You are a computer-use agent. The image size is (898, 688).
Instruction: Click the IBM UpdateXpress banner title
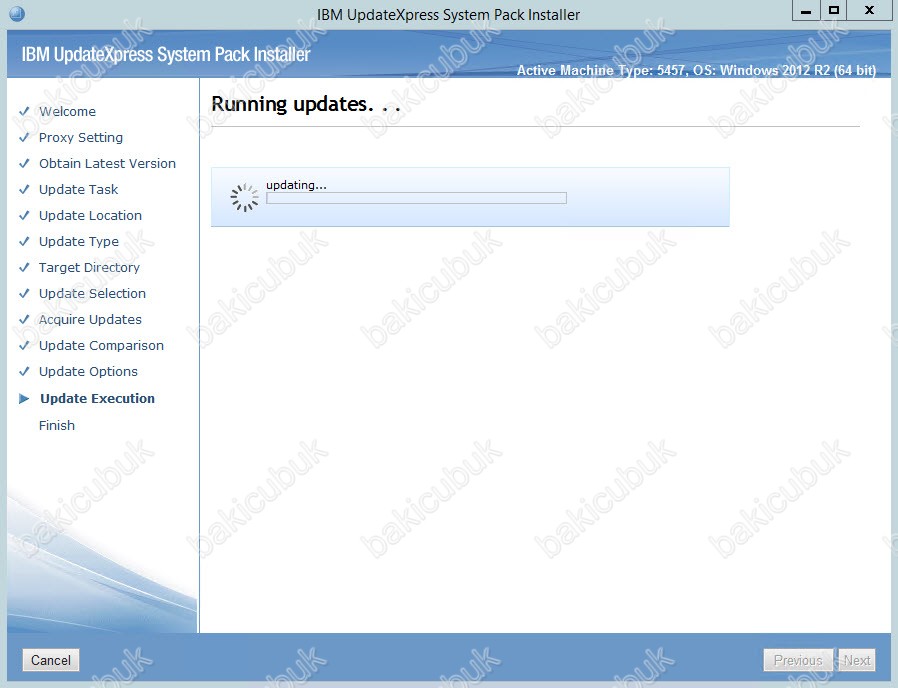[x=166, y=54]
